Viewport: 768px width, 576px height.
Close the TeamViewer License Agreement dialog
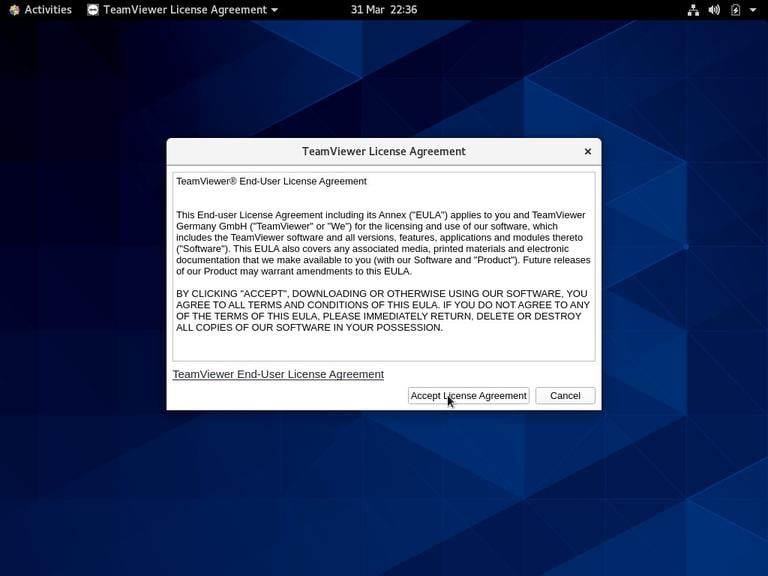point(588,152)
